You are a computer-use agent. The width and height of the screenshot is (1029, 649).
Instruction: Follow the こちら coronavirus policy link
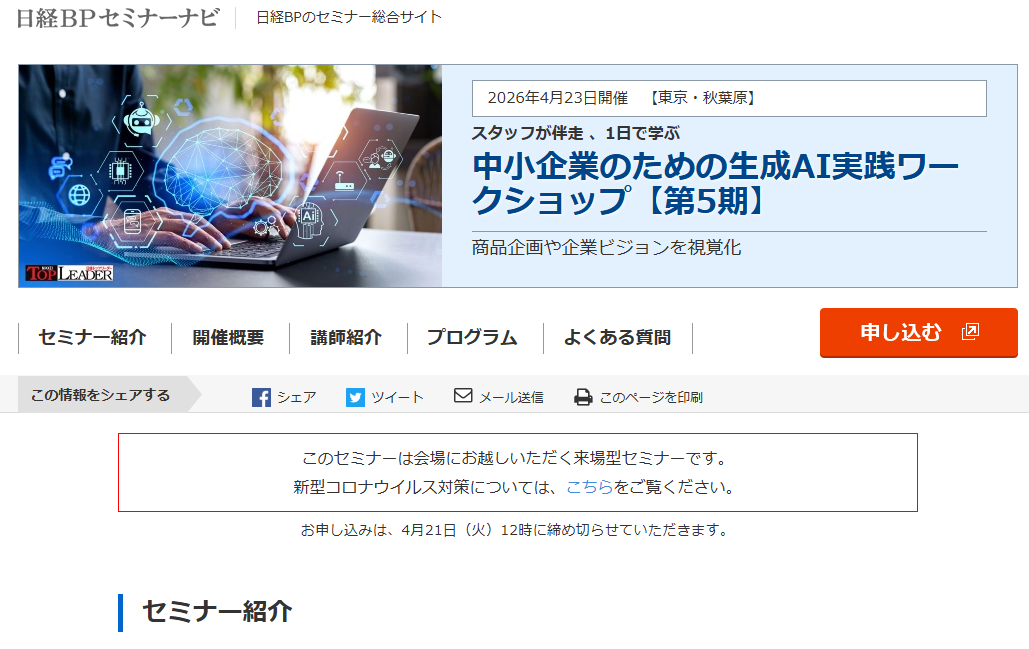pyautogui.click(x=589, y=487)
